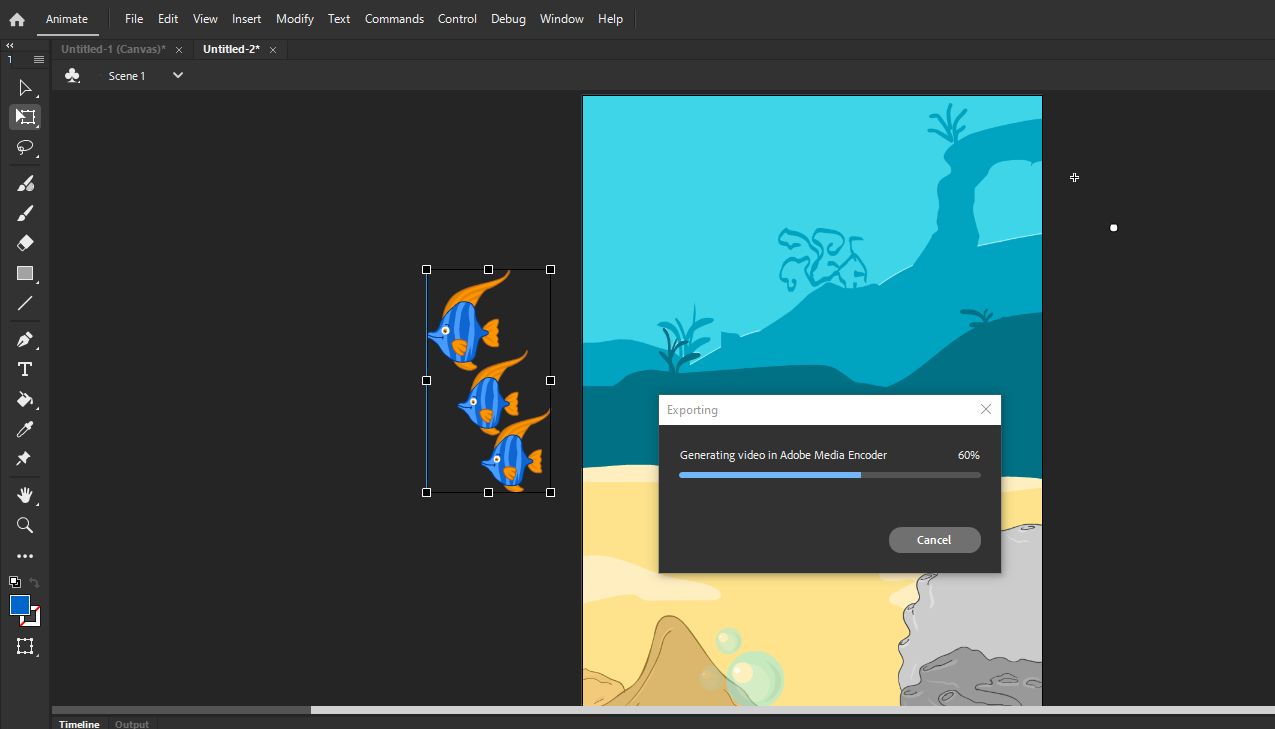Cancel the video export
This screenshot has width=1275, height=729.
pos(934,539)
